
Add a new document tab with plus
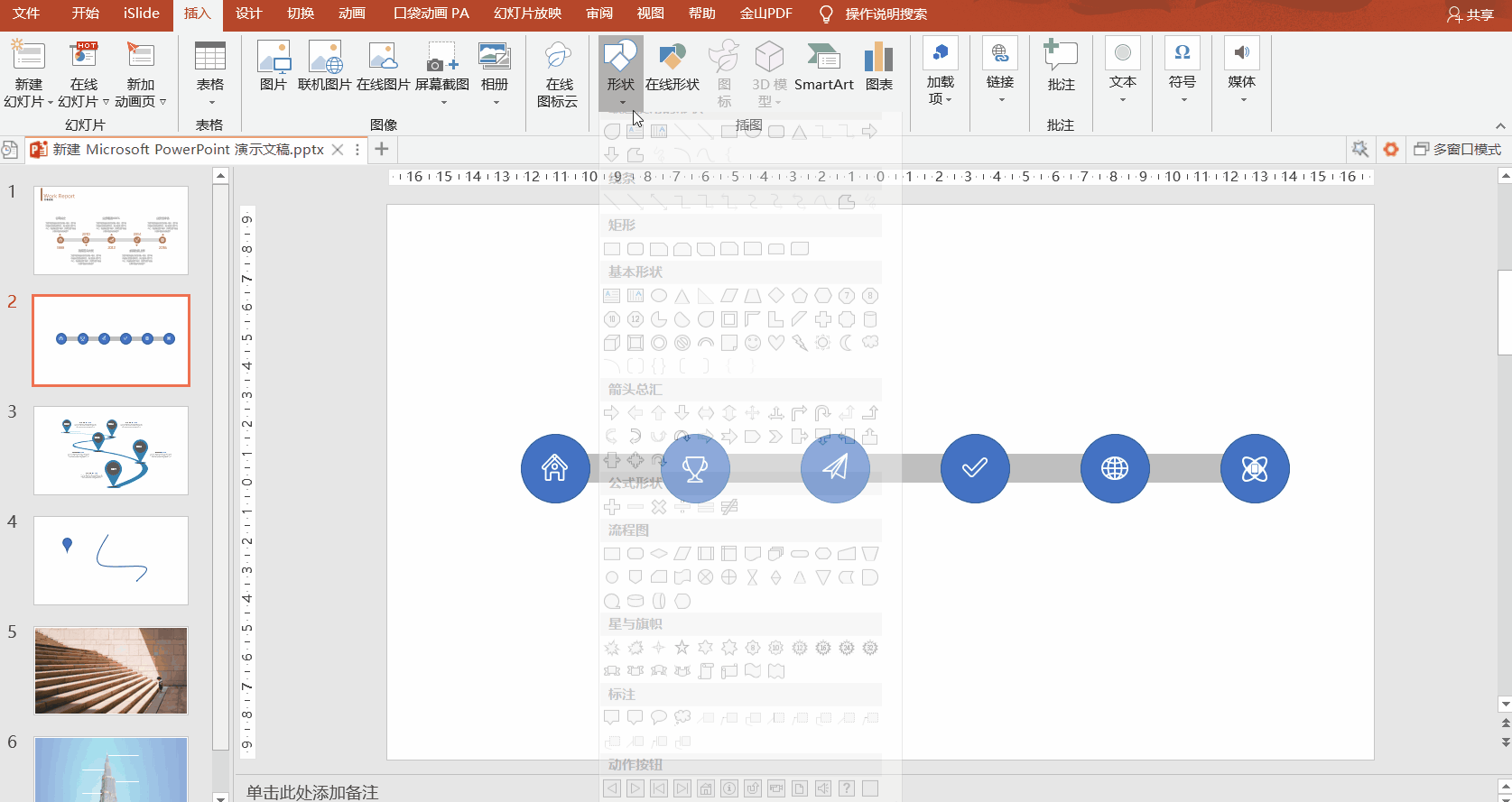click(x=382, y=149)
